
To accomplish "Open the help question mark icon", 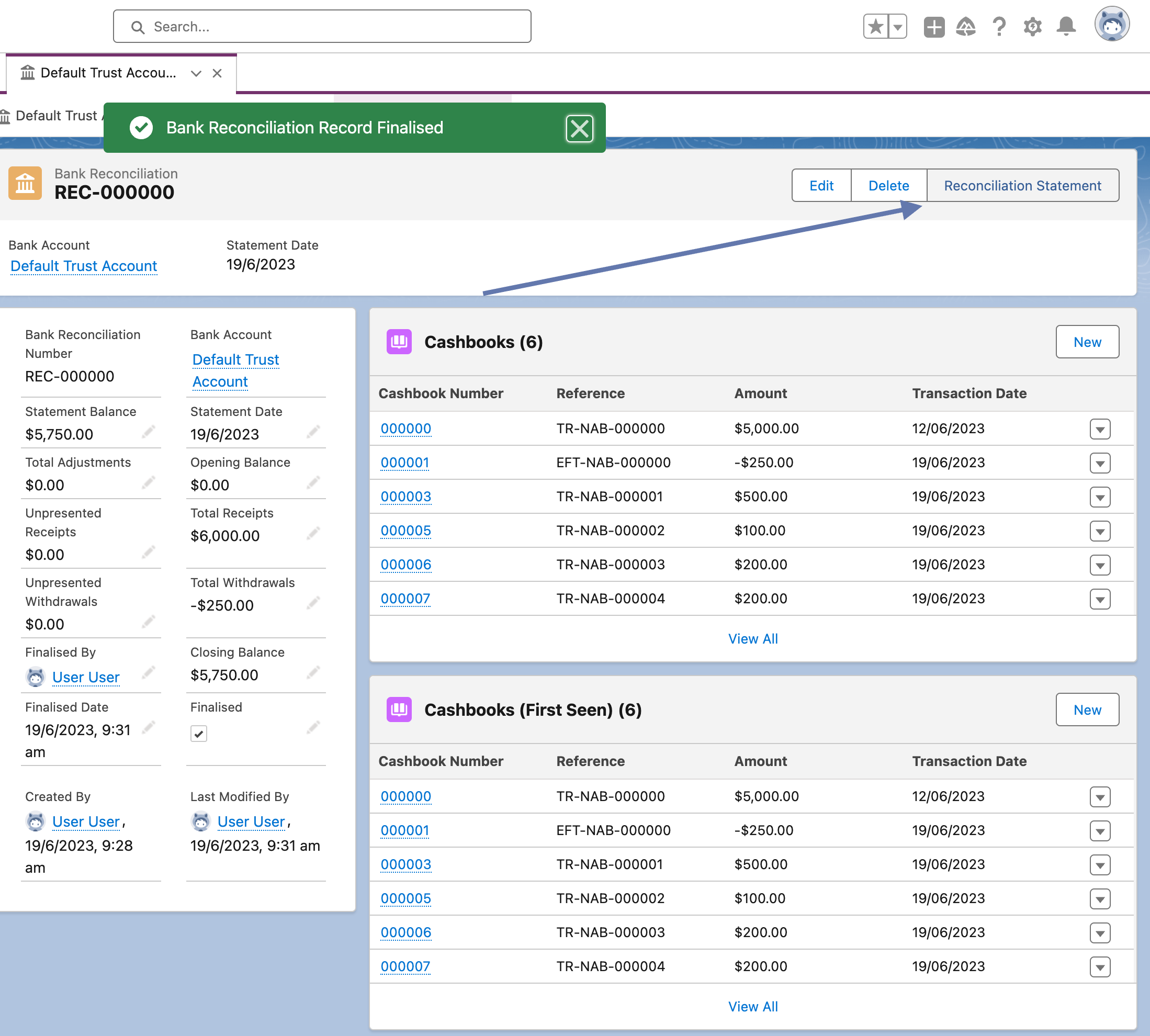I will [999, 26].
